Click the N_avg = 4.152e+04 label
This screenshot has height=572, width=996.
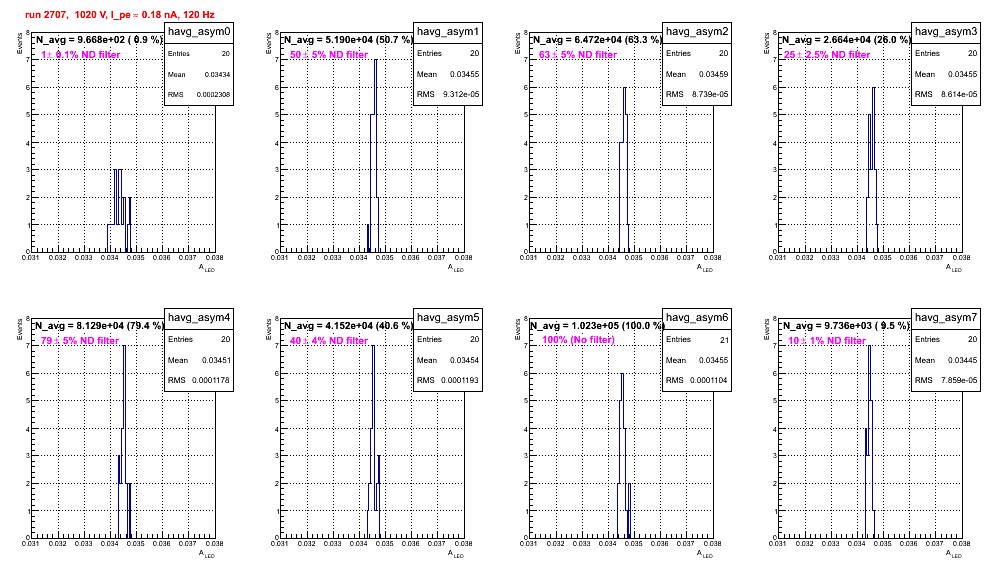point(347,325)
